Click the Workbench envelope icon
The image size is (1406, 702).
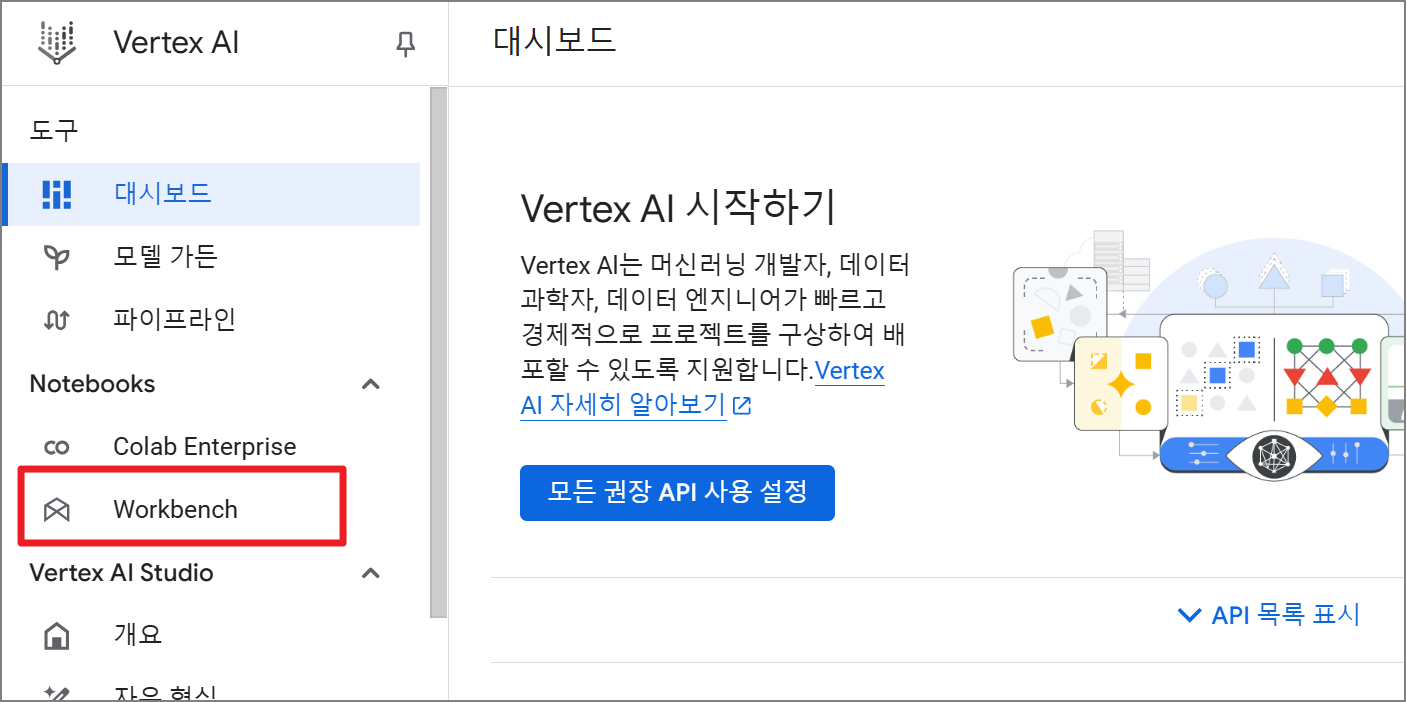coord(57,510)
